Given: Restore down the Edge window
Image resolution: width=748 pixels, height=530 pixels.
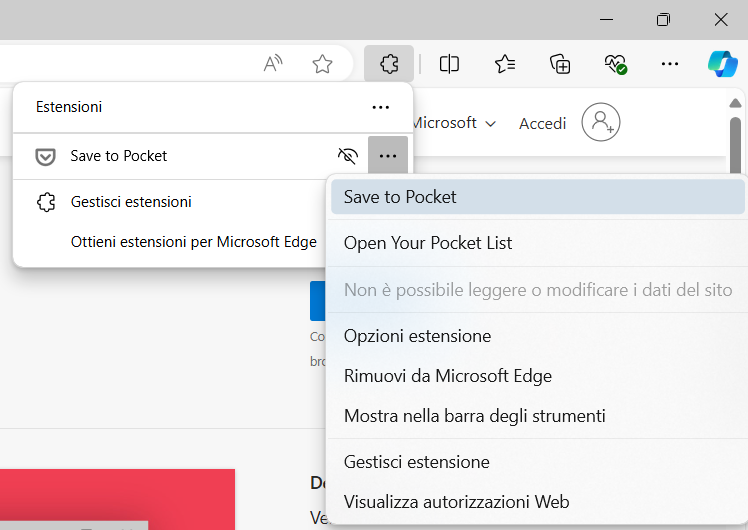Looking at the screenshot, I should coord(663,20).
